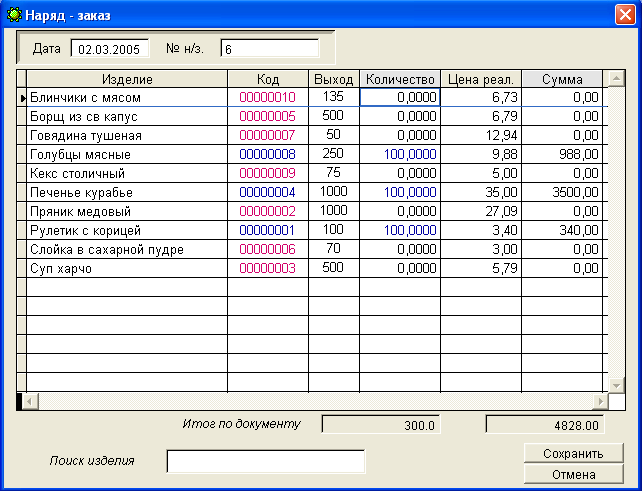Select price cell for Пряник медовый
Viewport: 642px width, 491px height.
tap(480, 211)
